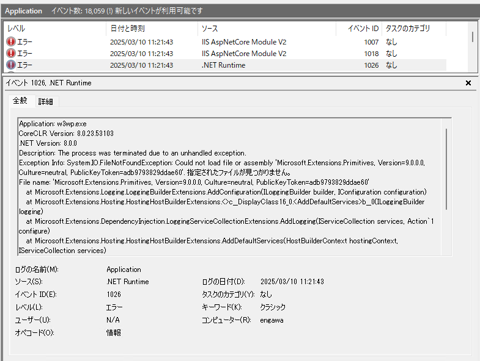Image resolution: width=480 pixels, height=361 pixels.
Task: Click ソース value '.NET Runtime' in details
Action: pos(128,282)
